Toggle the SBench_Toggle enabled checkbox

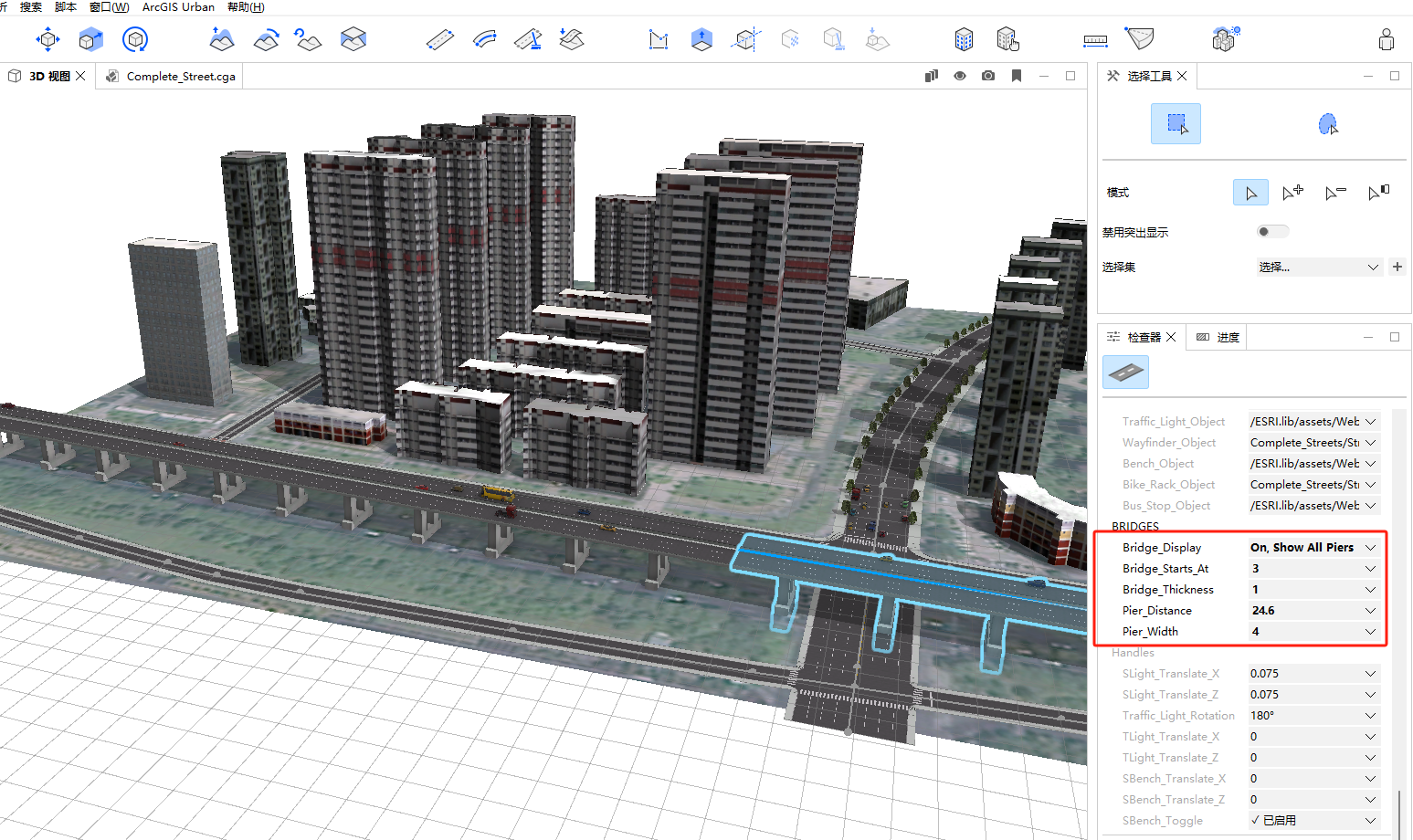click(x=1256, y=820)
